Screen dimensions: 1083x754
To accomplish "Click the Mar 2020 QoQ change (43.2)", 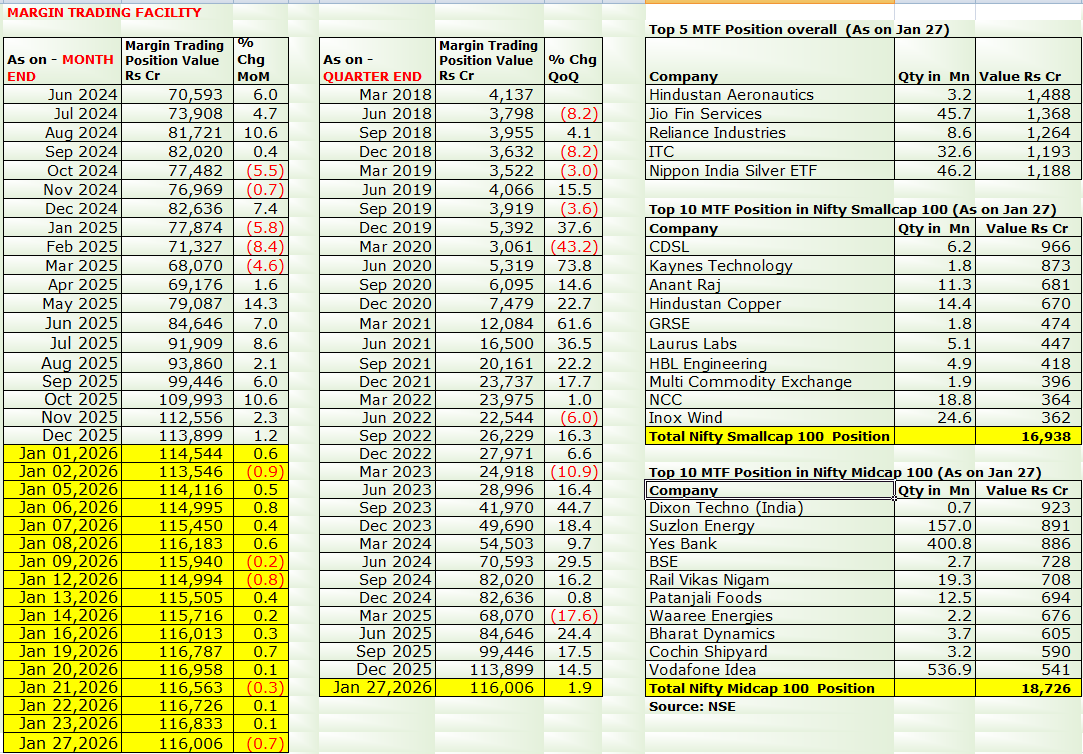I will pos(573,246).
